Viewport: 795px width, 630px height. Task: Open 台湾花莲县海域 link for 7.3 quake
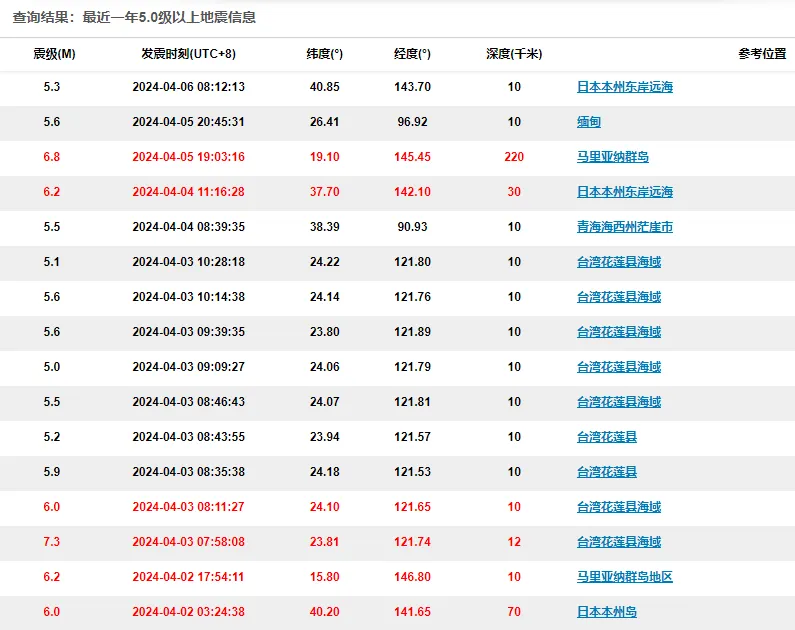[x=619, y=541]
